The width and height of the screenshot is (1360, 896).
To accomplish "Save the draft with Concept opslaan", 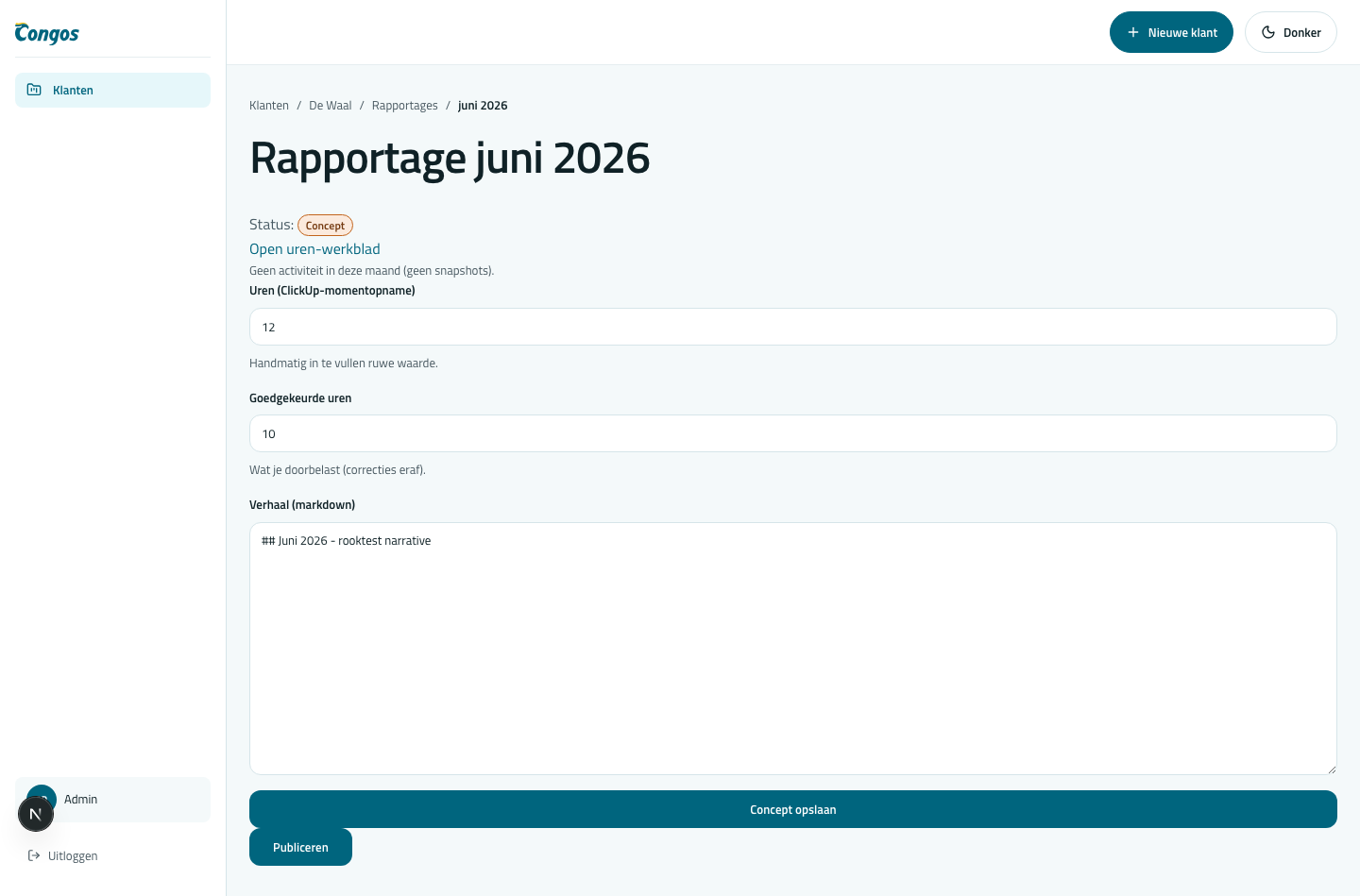I will click(x=793, y=809).
